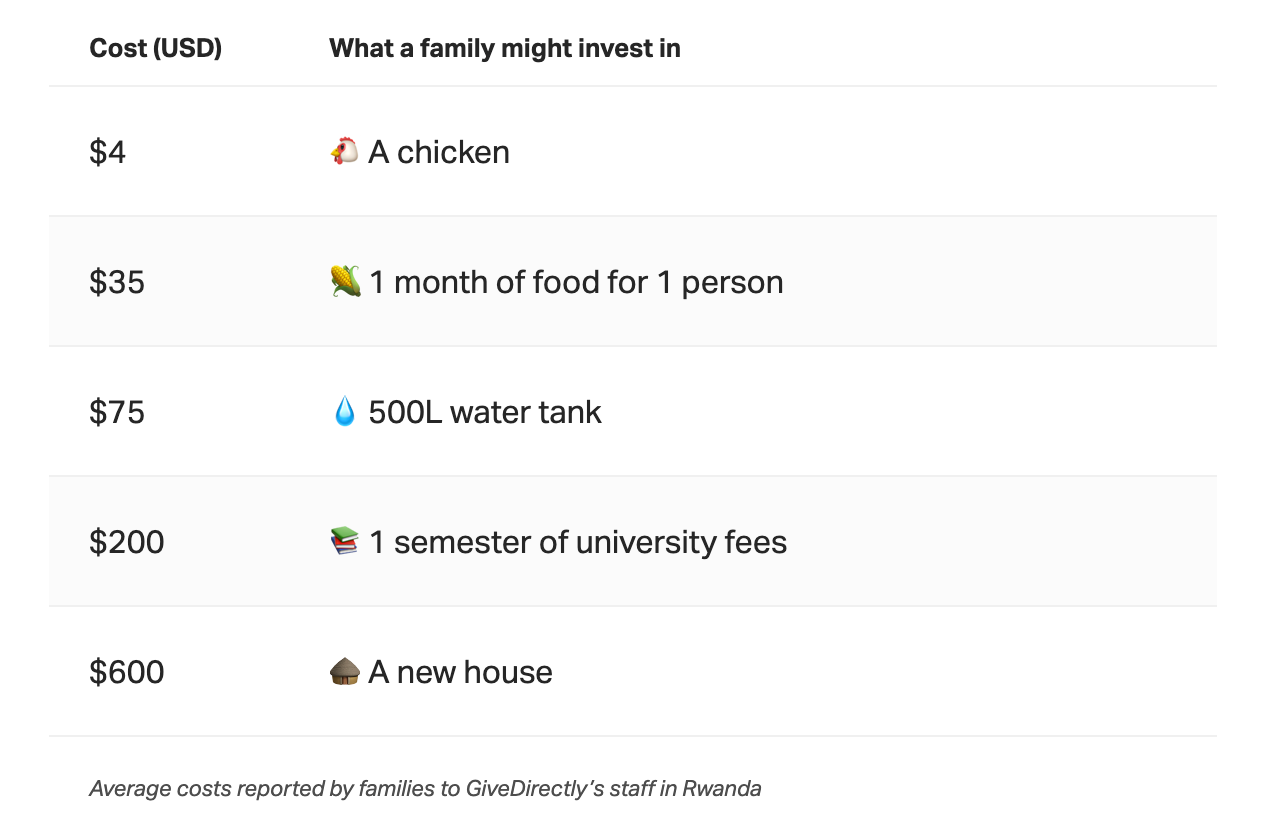The height and width of the screenshot is (840, 1268).
Task: Select the "What a family might invest in" header
Action: coord(504,48)
